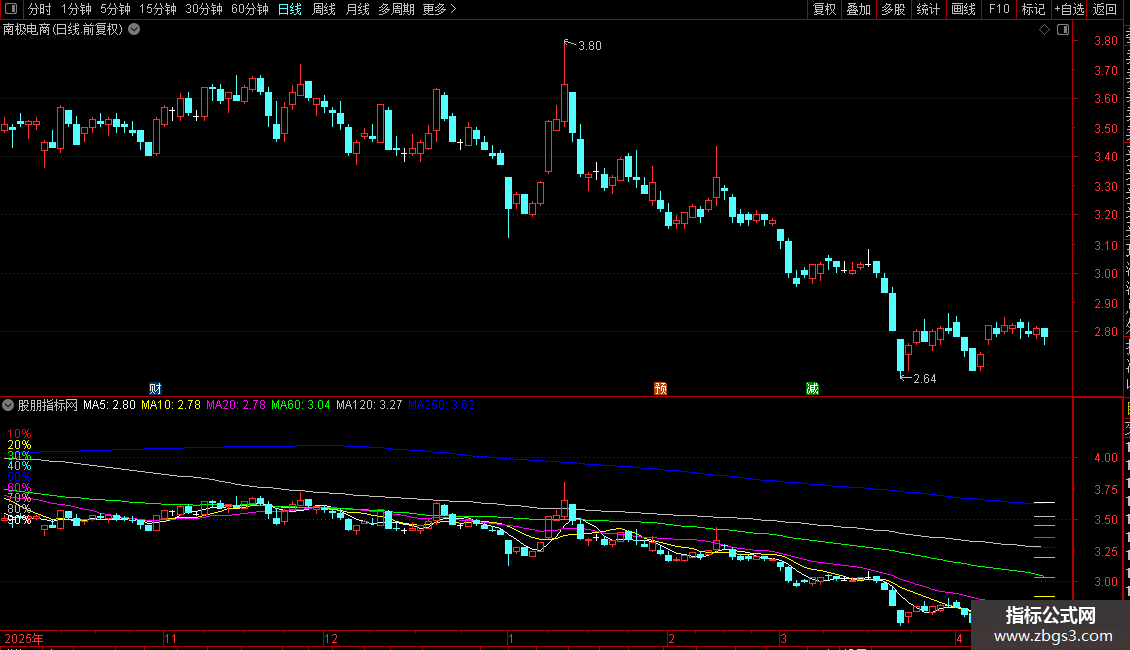This screenshot has width=1130, height=650.
Task: Open the 南极电商 chart dropdown arrow
Action: tap(134, 30)
